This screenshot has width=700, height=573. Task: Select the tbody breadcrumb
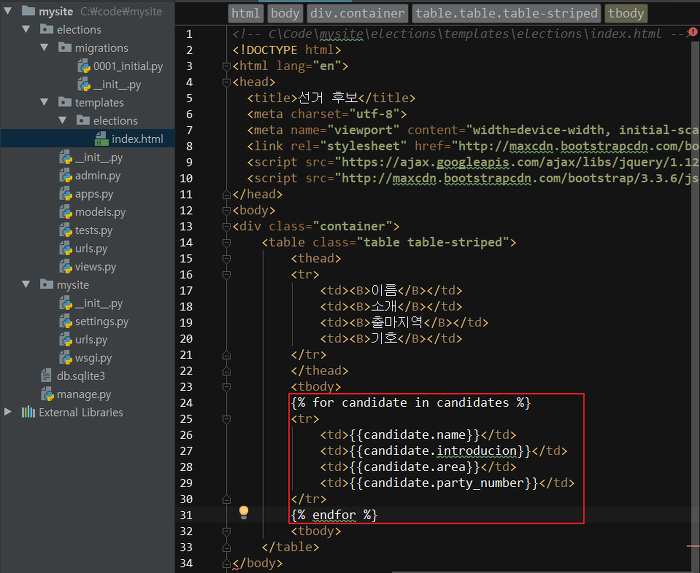[626, 13]
